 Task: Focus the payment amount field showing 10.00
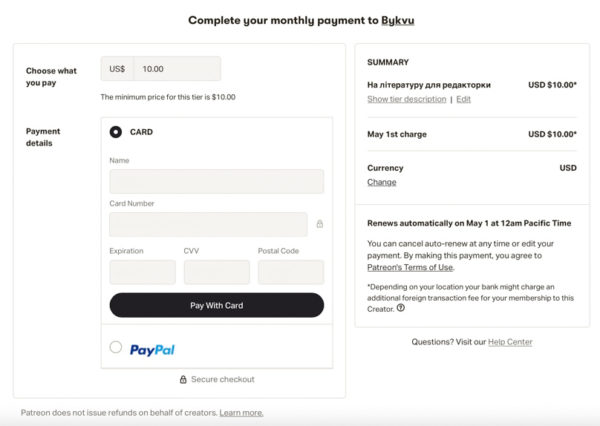pos(177,69)
